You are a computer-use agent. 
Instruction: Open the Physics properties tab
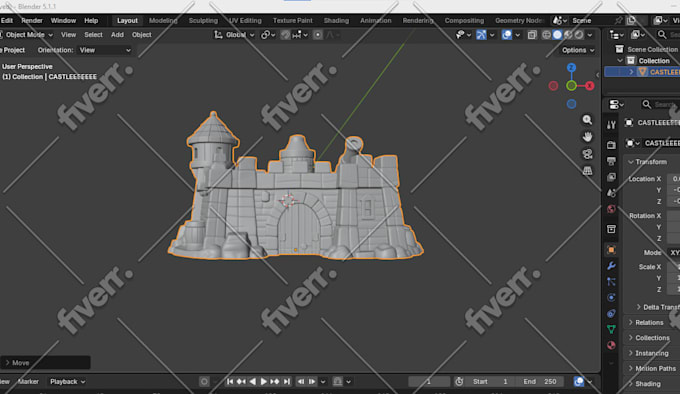point(611,297)
